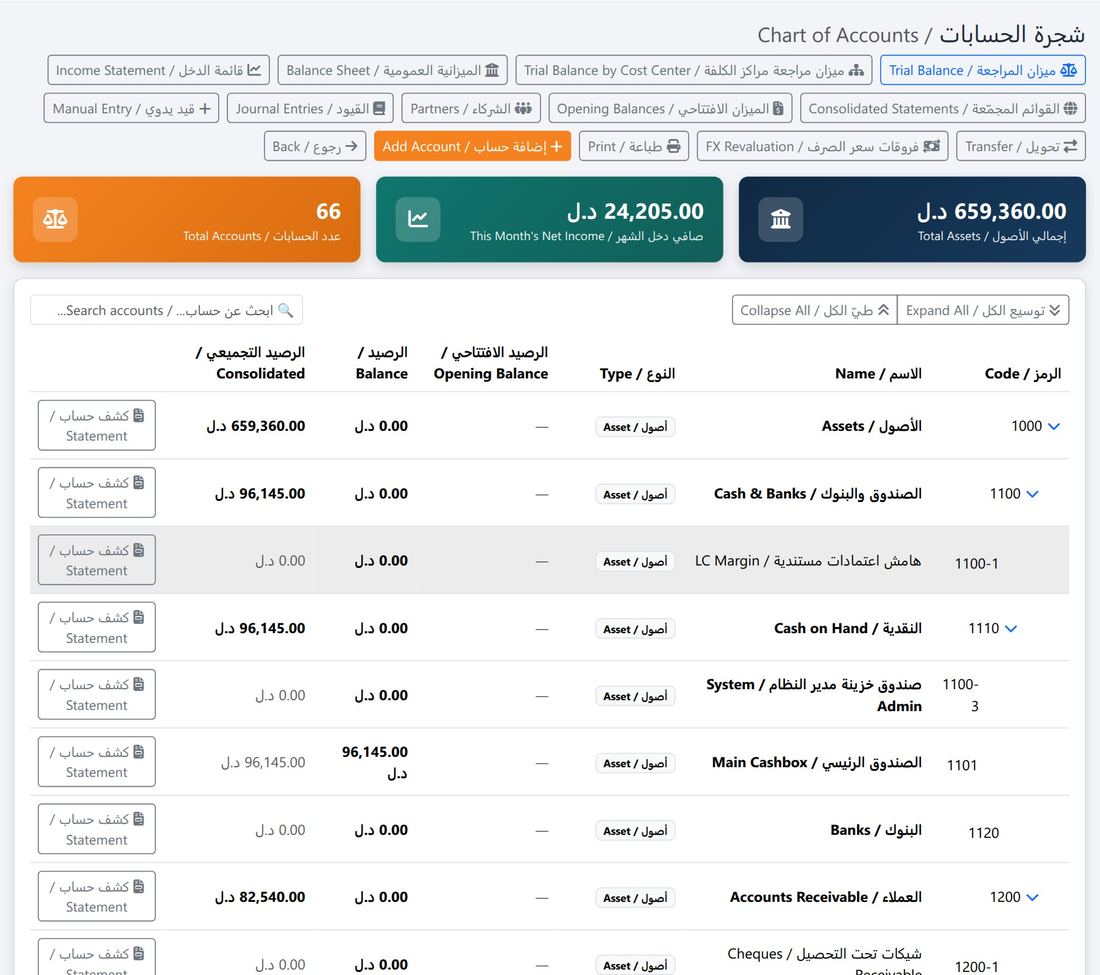
Task: Open Statement for Cash & Banks row
Action: (97, 492)
